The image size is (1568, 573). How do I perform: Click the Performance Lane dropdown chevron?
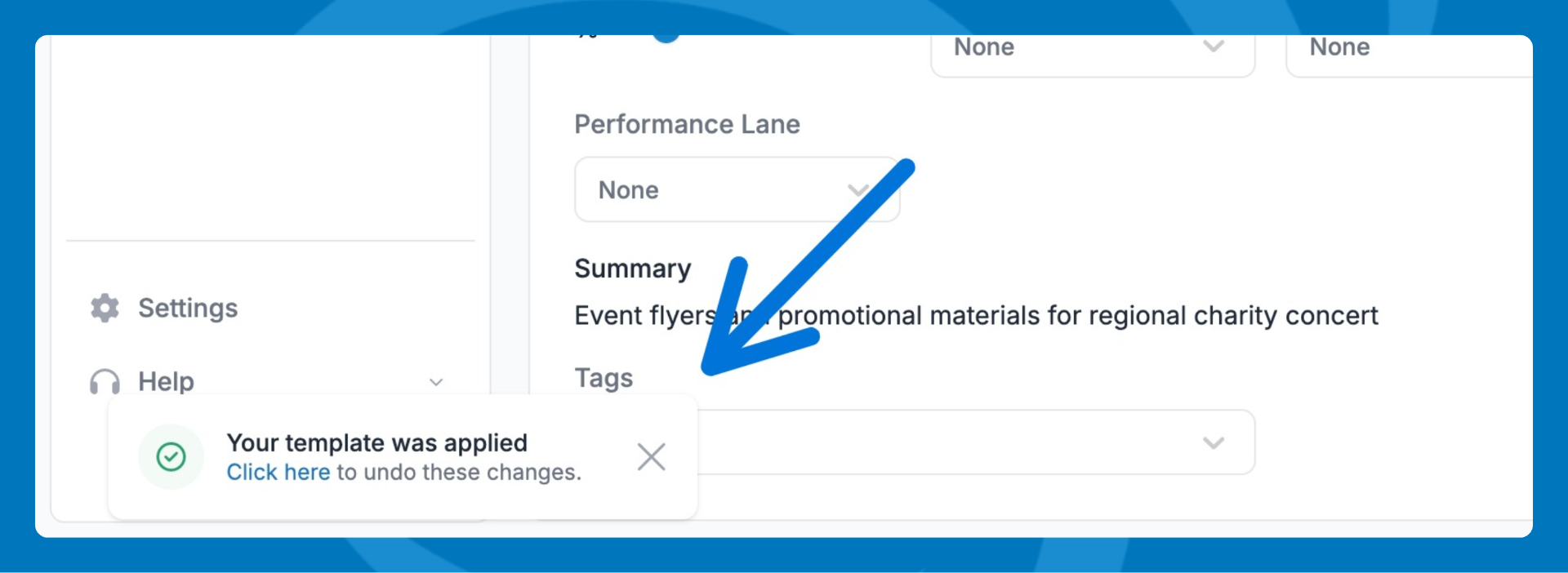pyautogui.click(x=857, y=190)
